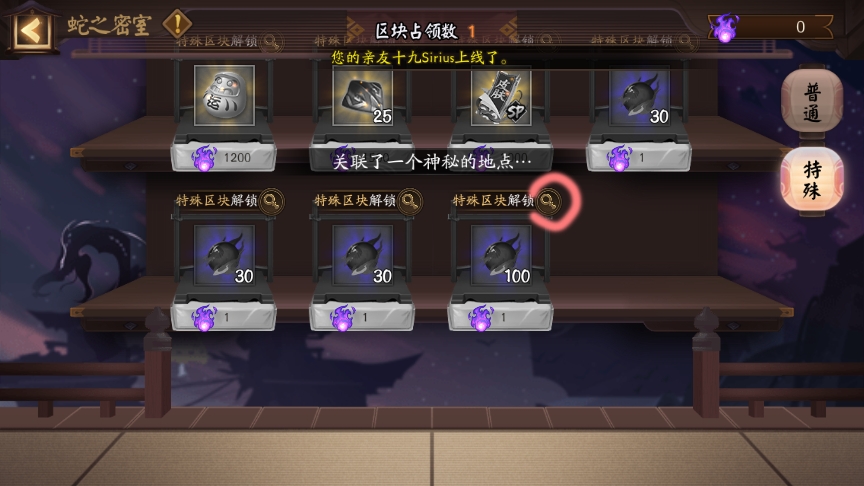Click the purple flame currency icon

coord(725,27)
